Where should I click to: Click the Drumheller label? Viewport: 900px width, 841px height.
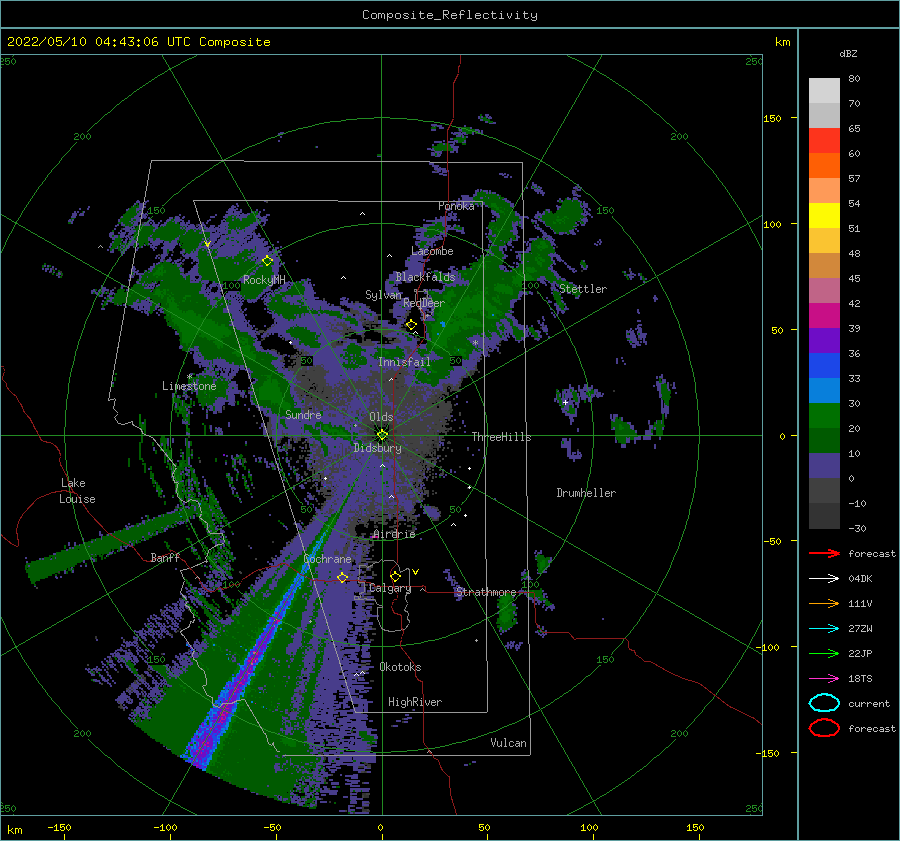pyautogui.click(x=586, y=493)
